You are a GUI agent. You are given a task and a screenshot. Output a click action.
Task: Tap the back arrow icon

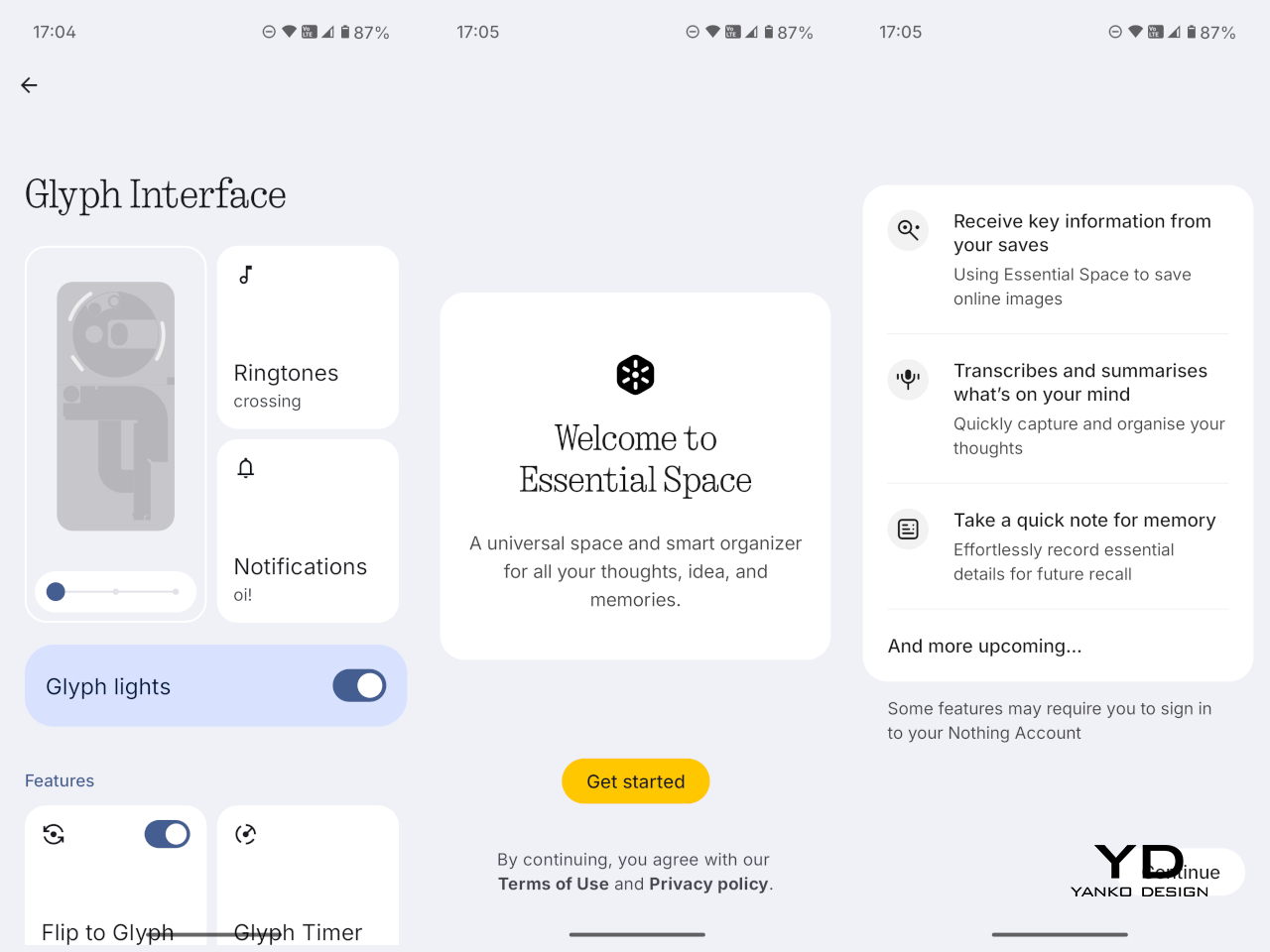(x=29, y=85)
